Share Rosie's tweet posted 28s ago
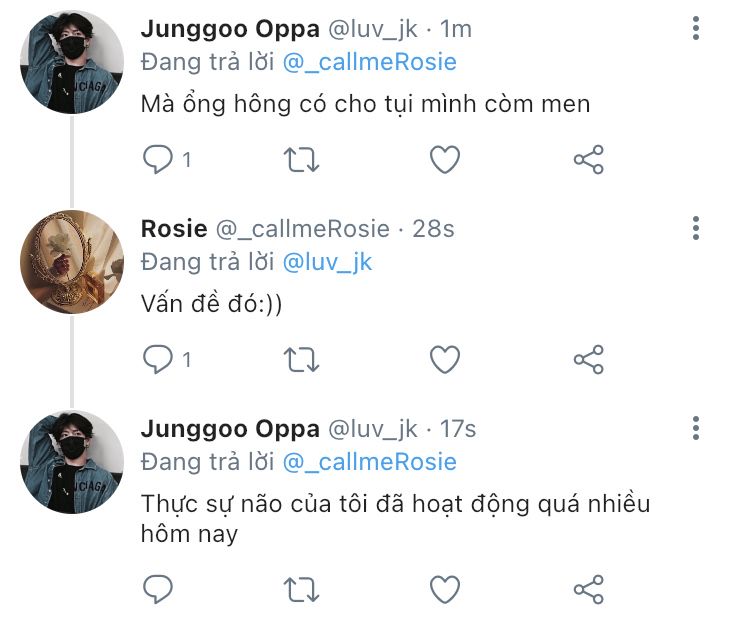The height and width of the screenshot is (617, 750). tap(589, 359)
